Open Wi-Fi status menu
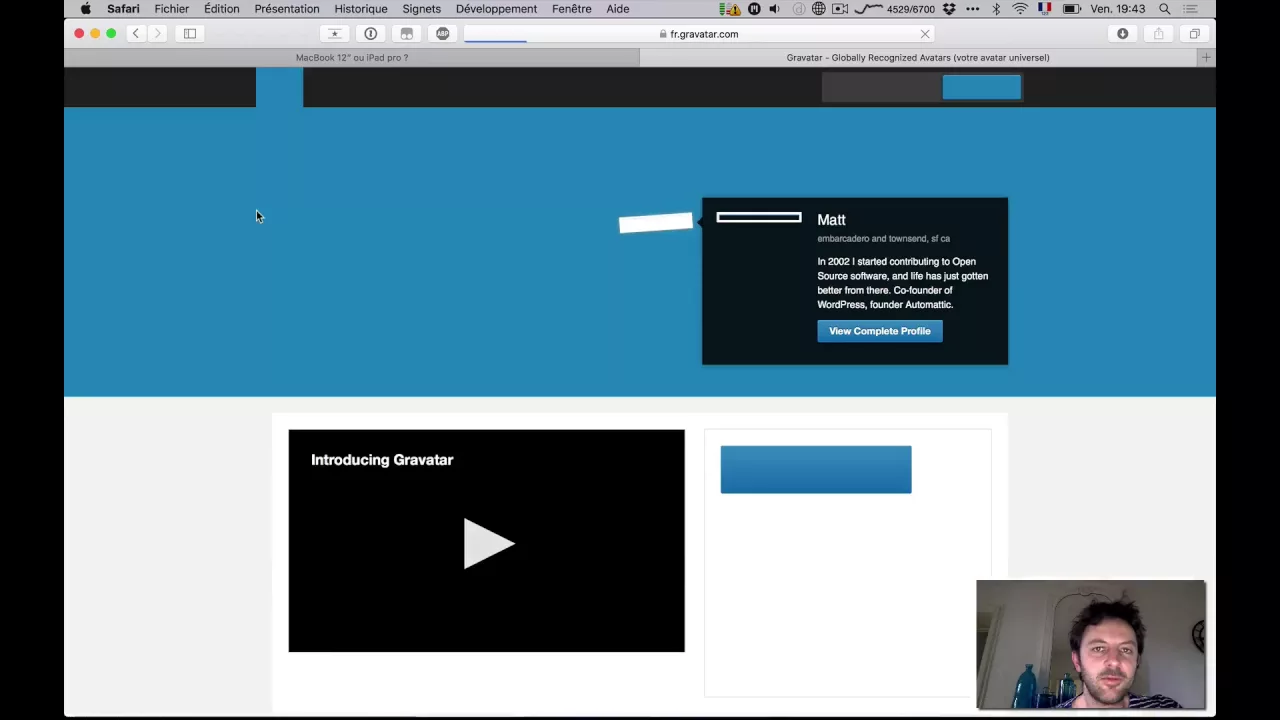 (1020, 9)
